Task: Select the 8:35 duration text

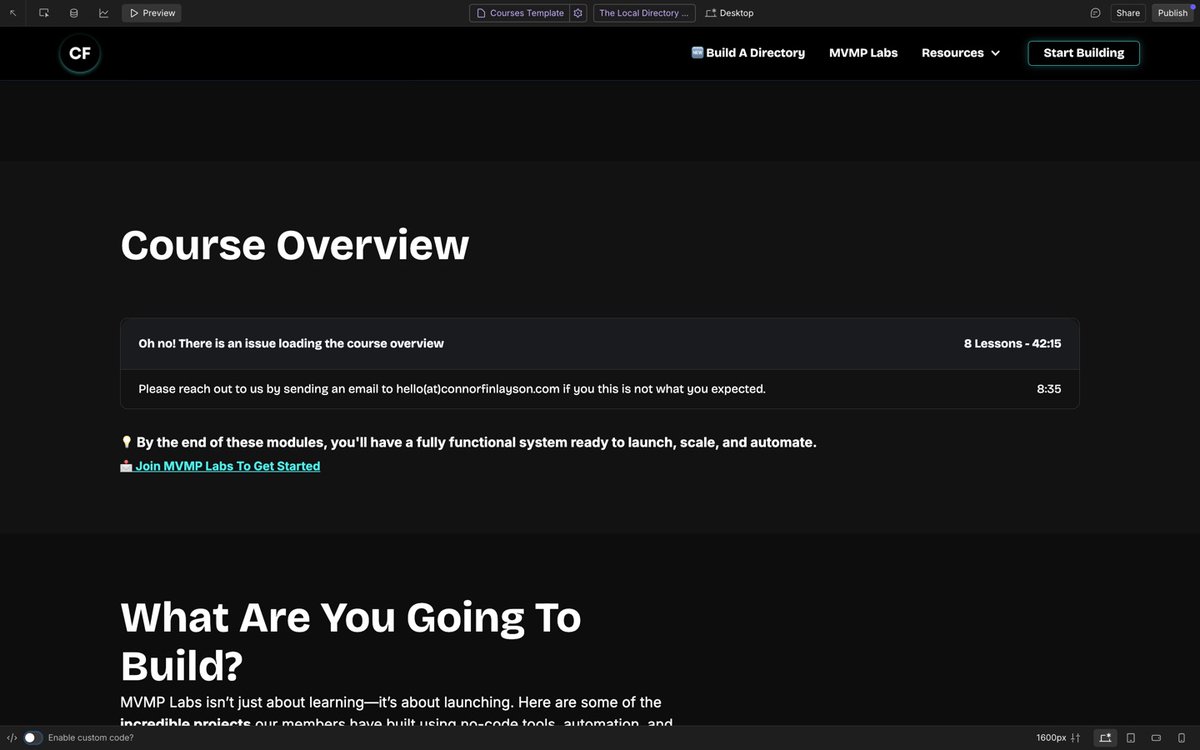Action: point(1049,389)
